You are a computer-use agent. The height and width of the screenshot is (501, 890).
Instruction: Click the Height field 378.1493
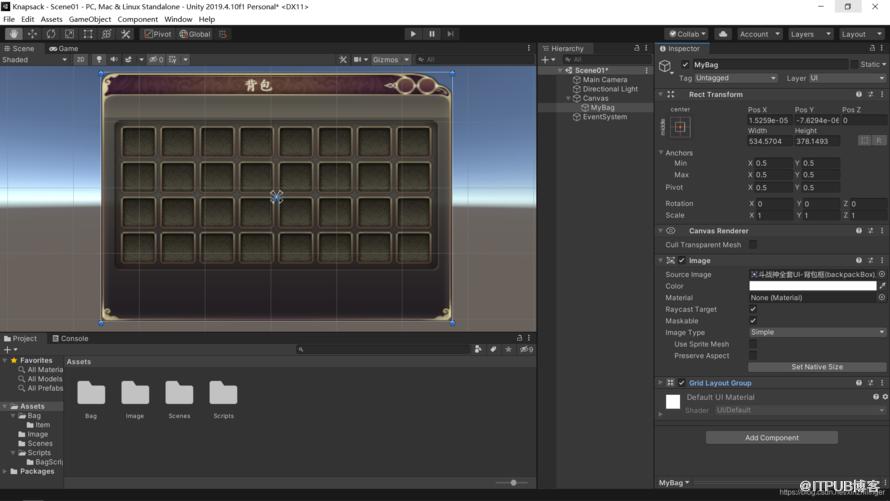tap(816, 141)
